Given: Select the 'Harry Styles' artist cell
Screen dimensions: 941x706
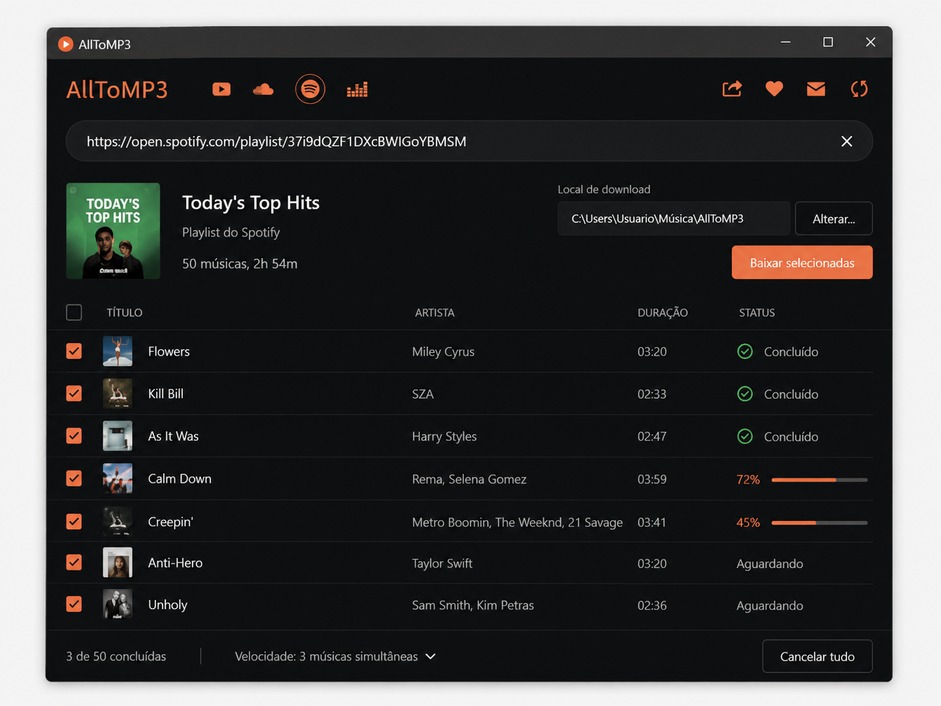Looking at the screenshot, I should [x=444, y=436].
